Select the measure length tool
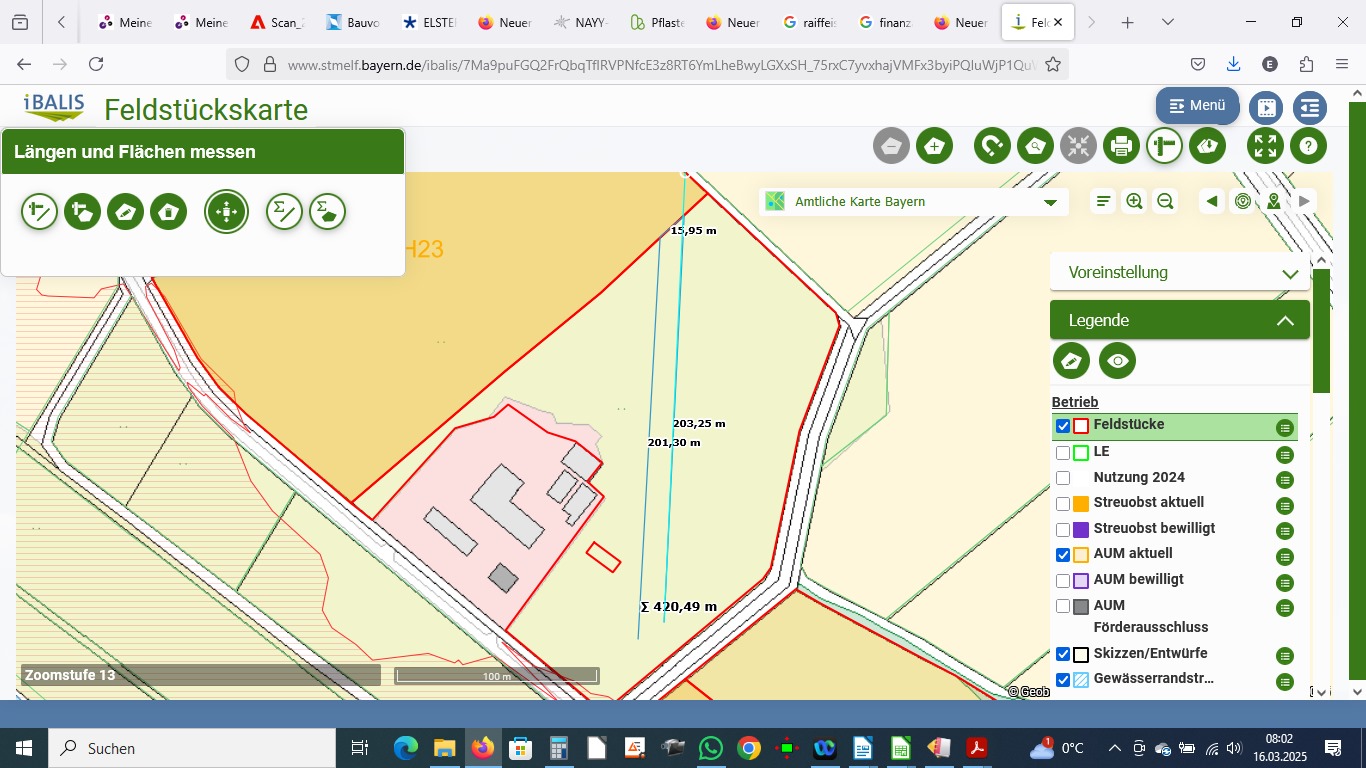The width and height of the screenshot is (1366, 768). coord(40,212)
